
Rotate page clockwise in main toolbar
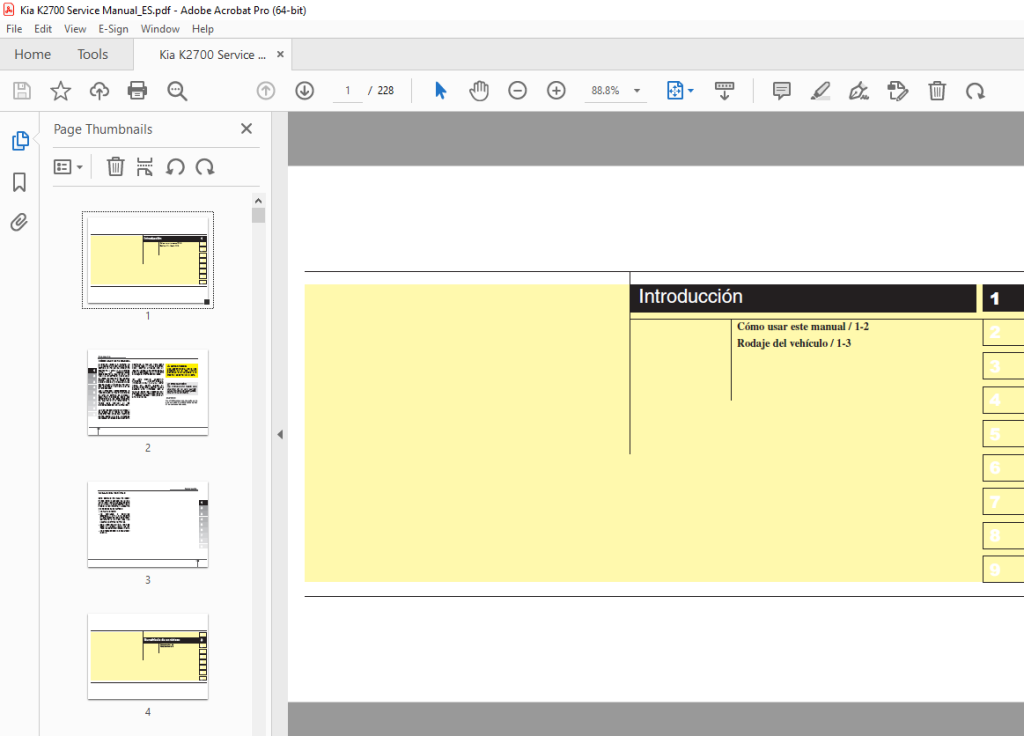click(x=976, y=91)
